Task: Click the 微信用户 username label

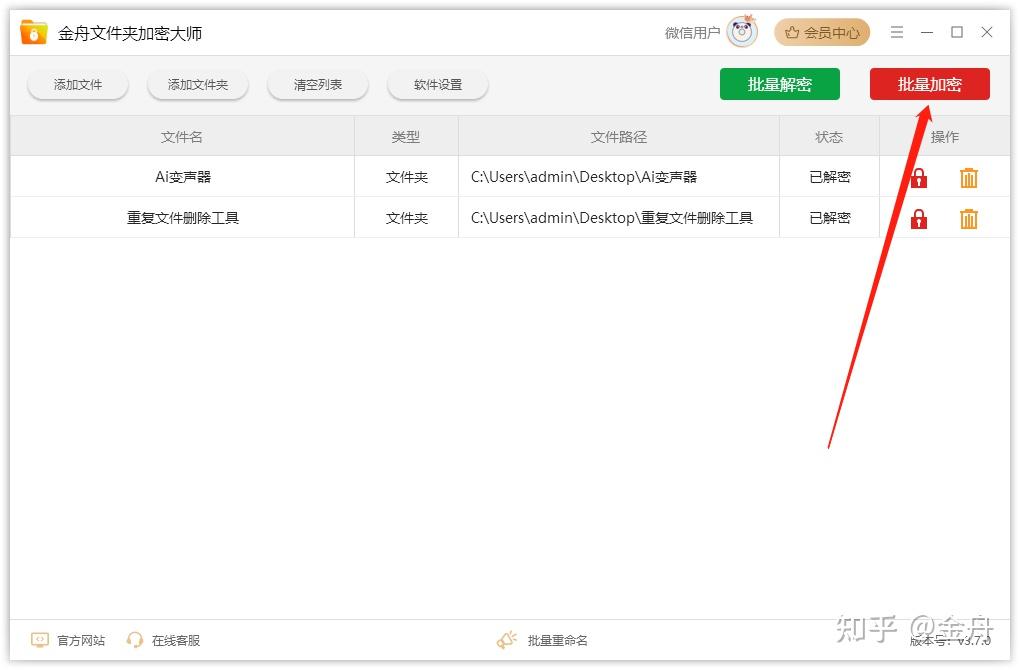Action: click(692, 33)
